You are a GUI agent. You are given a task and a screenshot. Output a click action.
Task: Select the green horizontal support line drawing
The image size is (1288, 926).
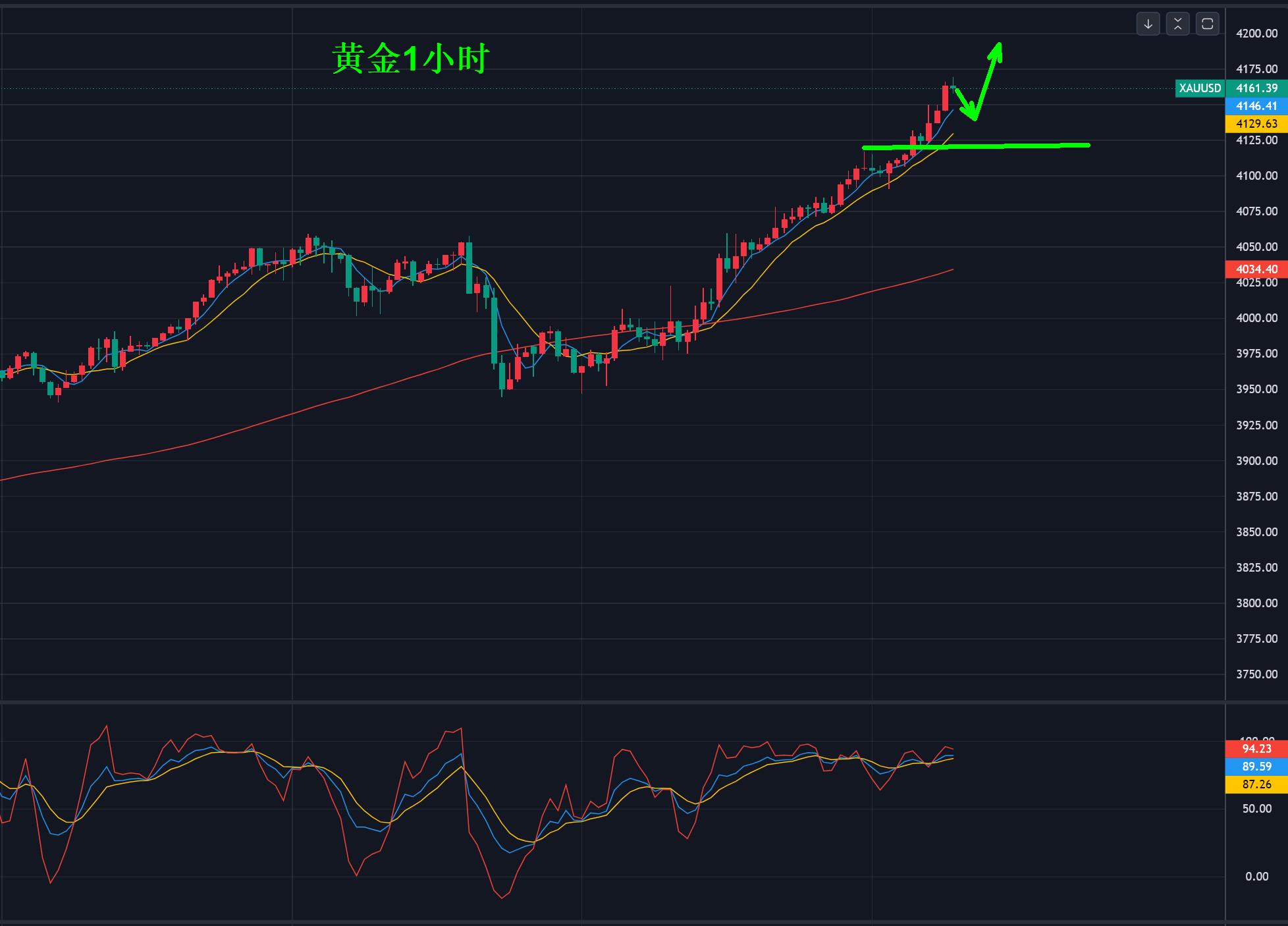(x=1014, y=146)
